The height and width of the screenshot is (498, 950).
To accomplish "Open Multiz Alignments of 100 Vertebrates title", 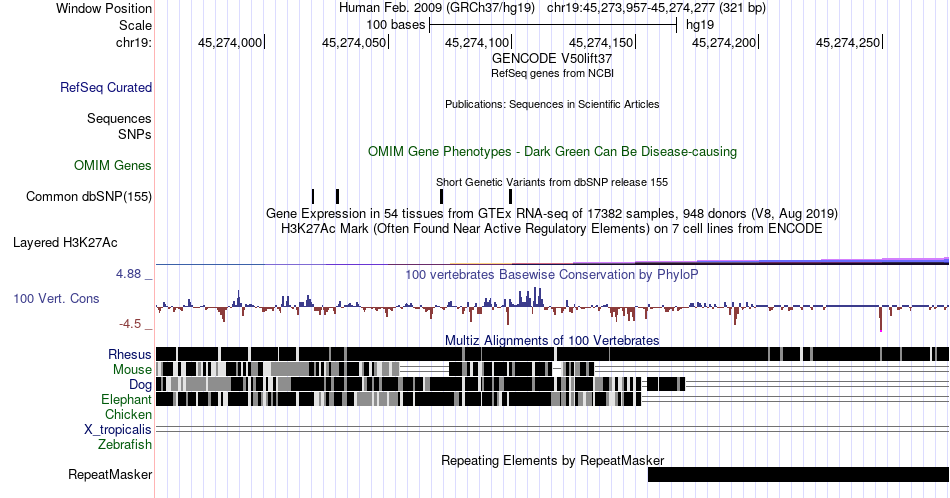I will pos(552,340).
